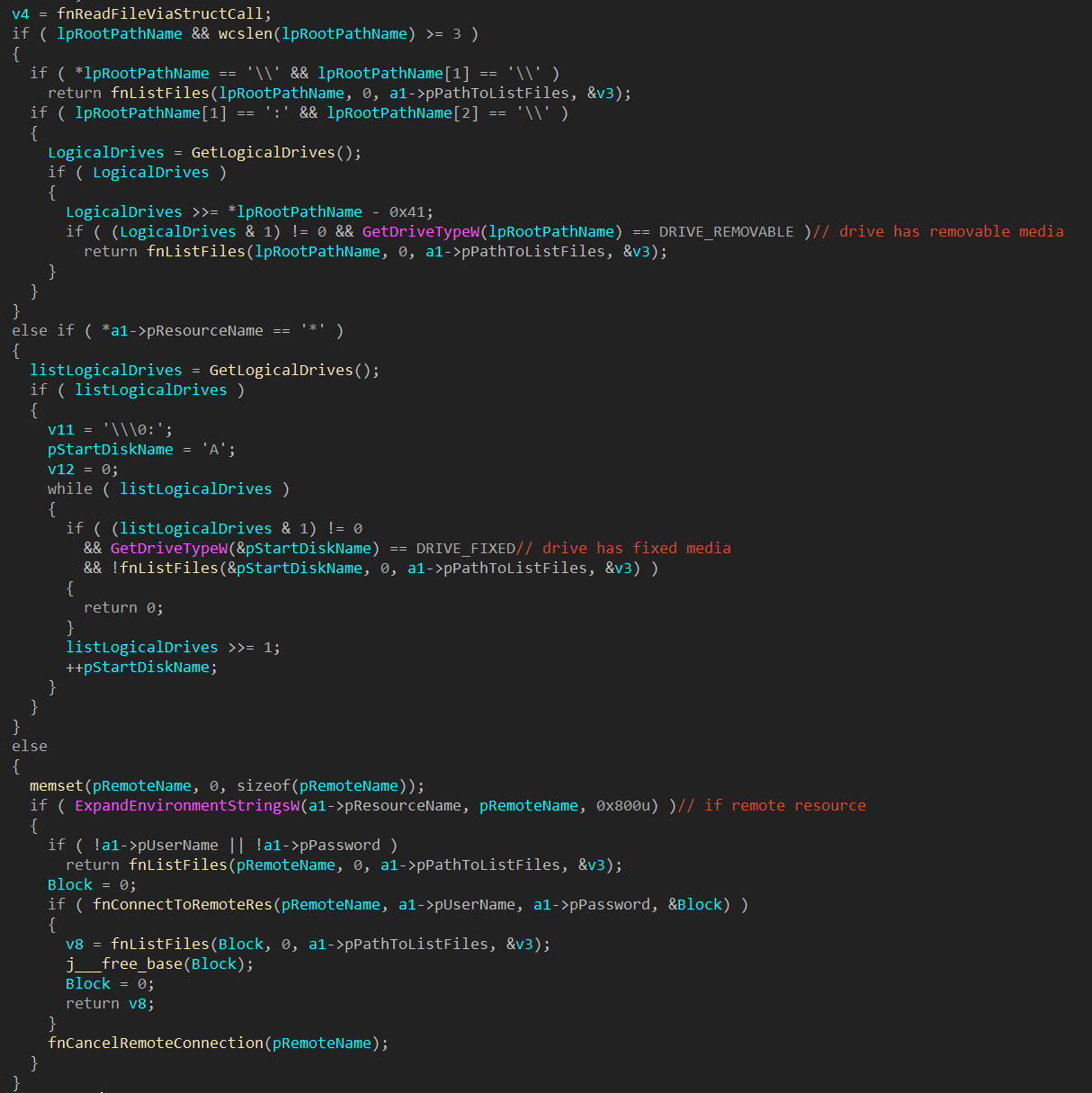Select the ':' character literal

click(277, 112)
